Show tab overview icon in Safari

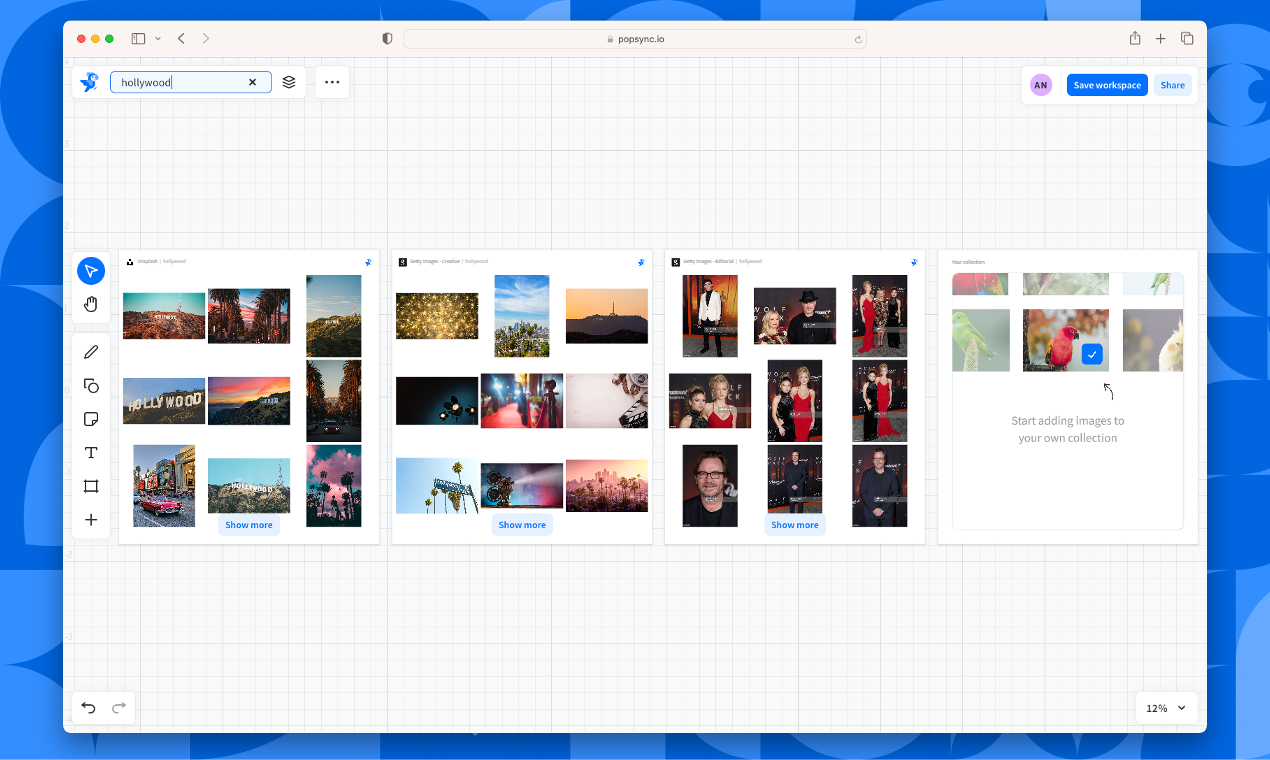(1187, 38)
